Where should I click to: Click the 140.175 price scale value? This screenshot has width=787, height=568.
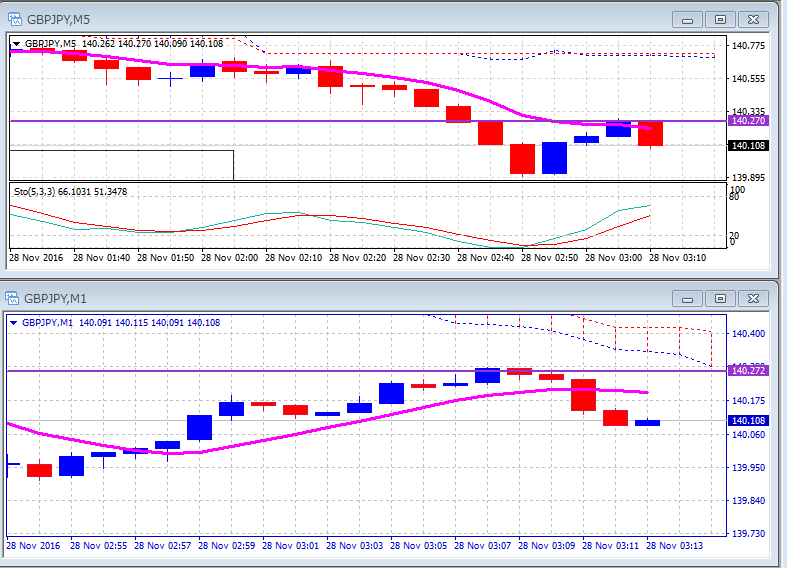click(748, 401)
